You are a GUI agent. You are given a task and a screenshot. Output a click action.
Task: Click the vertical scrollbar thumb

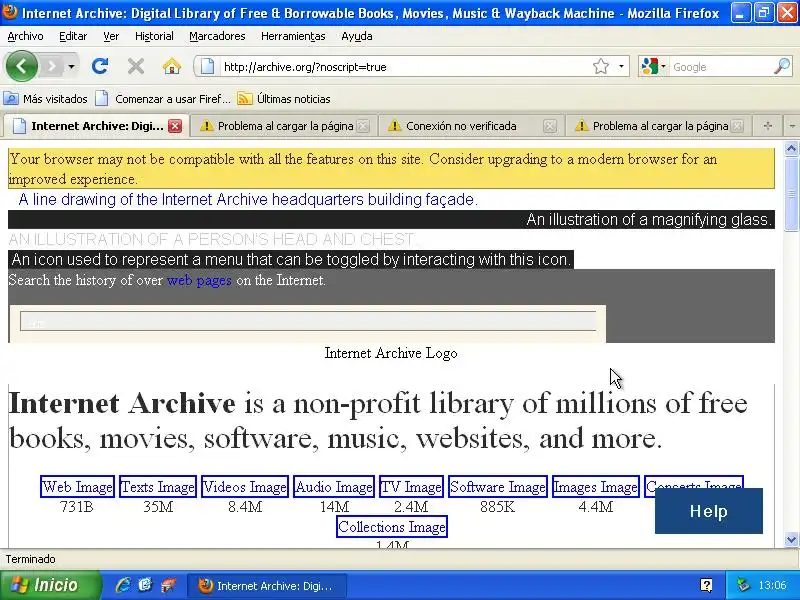pyautogui.click(x=791, y=194)
